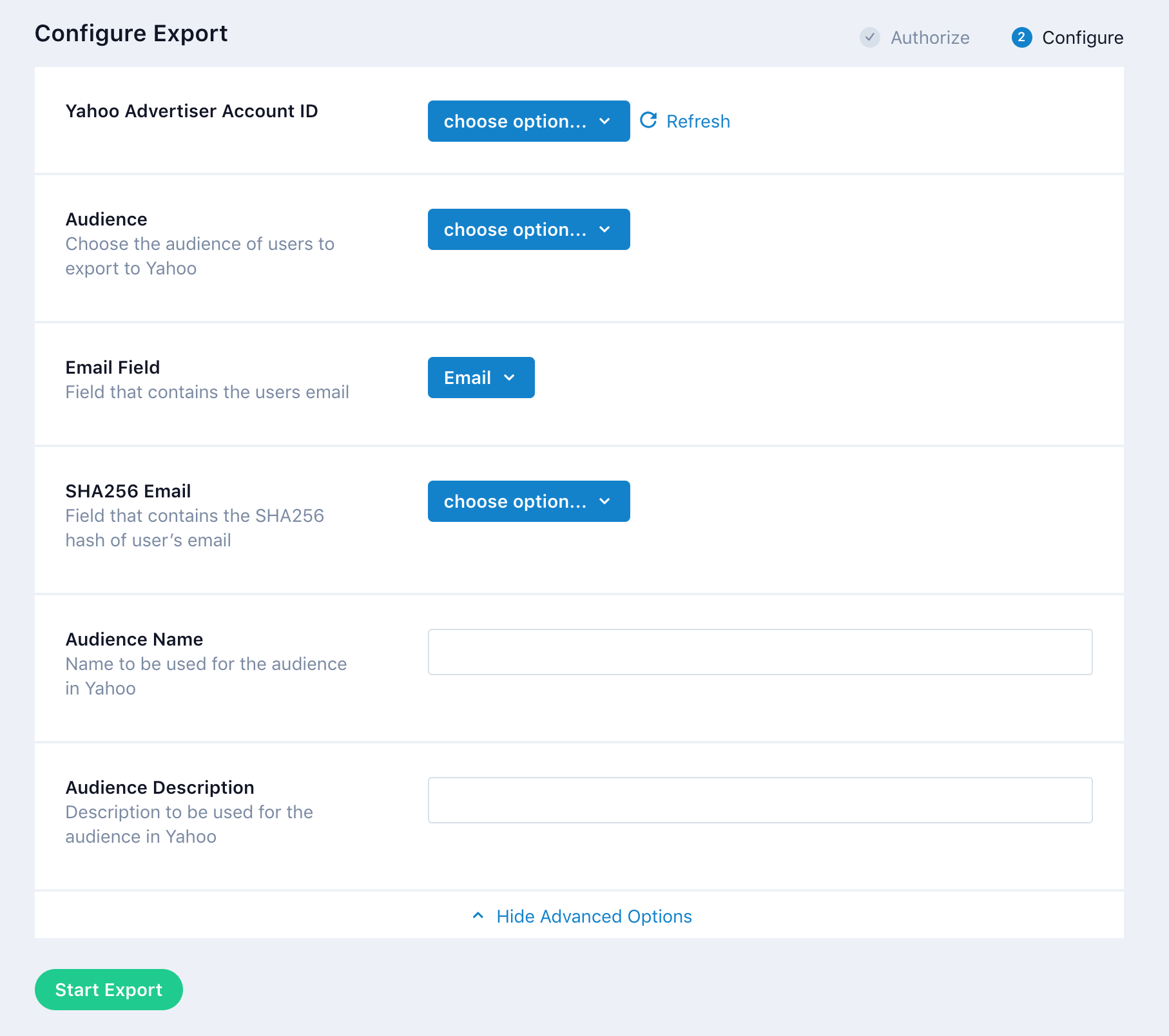Open the Audience choose option dropdown

coord(528,229)
